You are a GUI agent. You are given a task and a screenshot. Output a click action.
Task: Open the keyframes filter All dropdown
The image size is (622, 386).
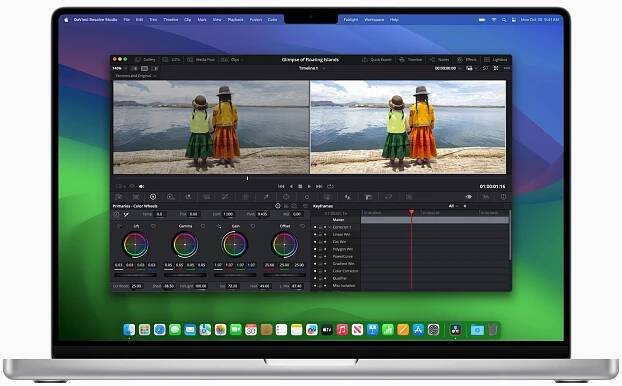(x=453, y=206)
